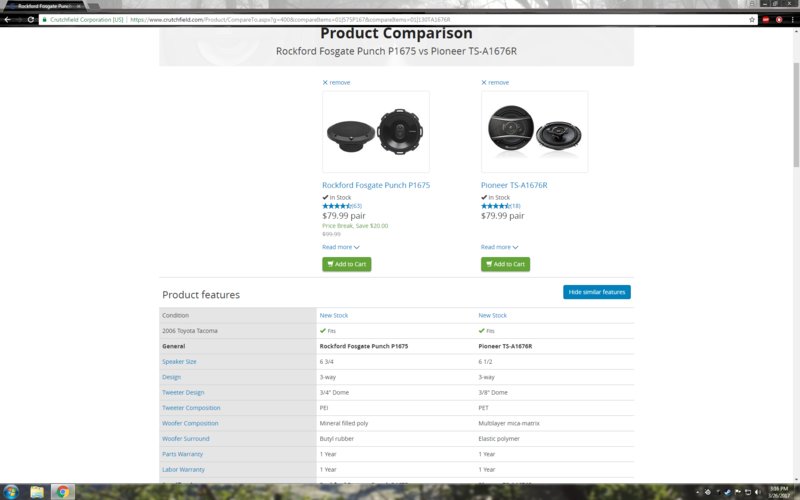
Task: Add Rockford Fosgate P1675 to cart
Action: point(346,264)
